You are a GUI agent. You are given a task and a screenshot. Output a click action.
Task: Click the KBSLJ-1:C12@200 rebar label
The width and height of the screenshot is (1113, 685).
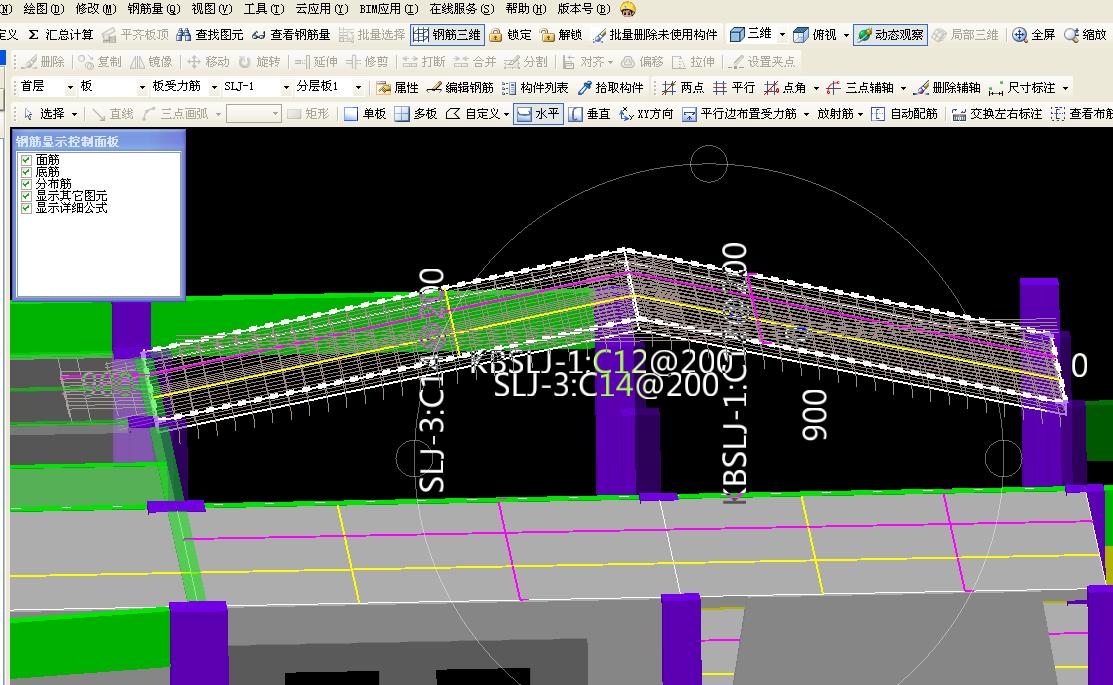[x=601, y=361]
